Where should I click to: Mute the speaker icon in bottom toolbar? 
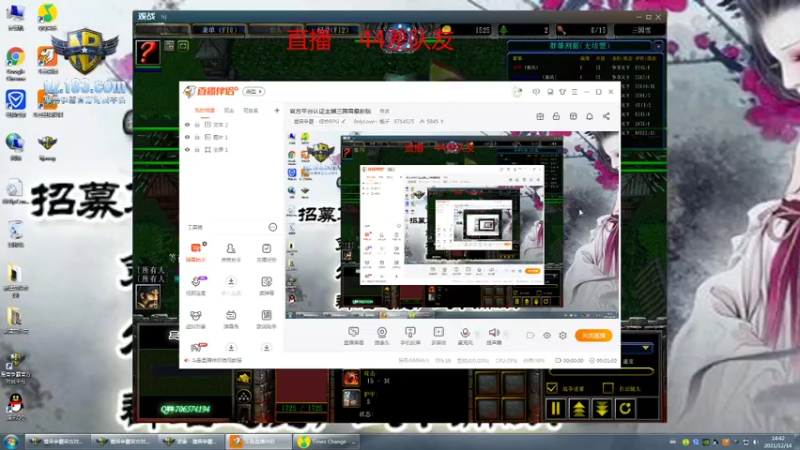click(x=494, y=335)
